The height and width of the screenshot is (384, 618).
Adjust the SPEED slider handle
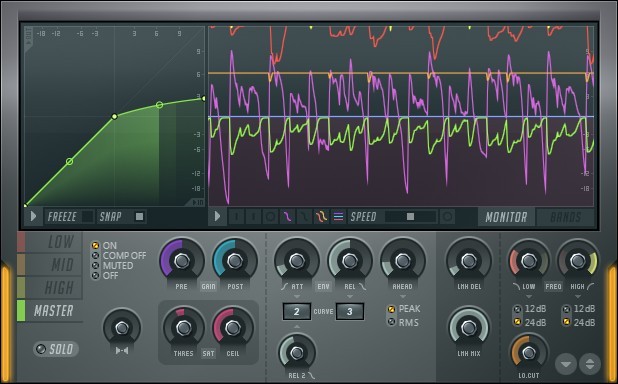411,216
